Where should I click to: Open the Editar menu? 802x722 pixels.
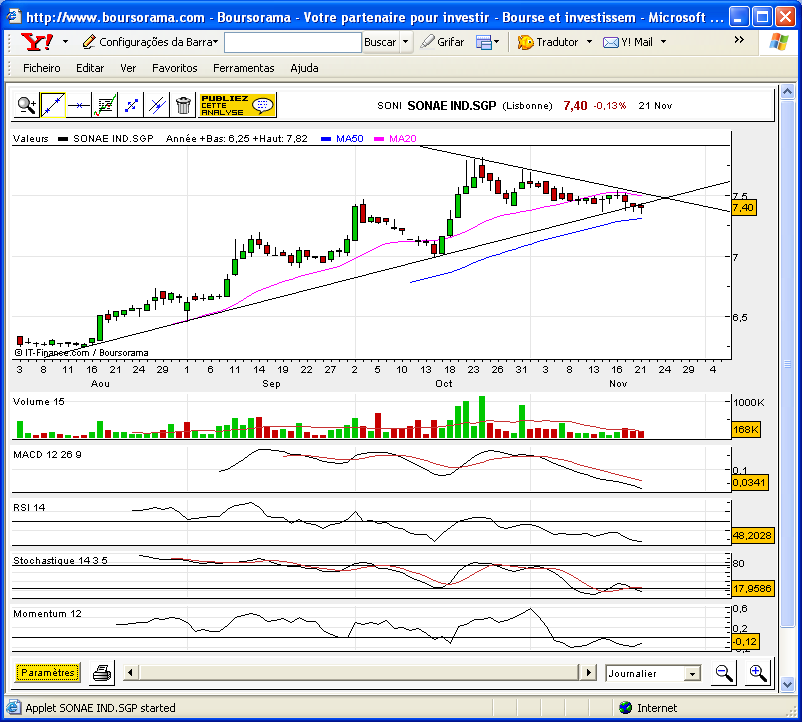click(x=90, y=68)
